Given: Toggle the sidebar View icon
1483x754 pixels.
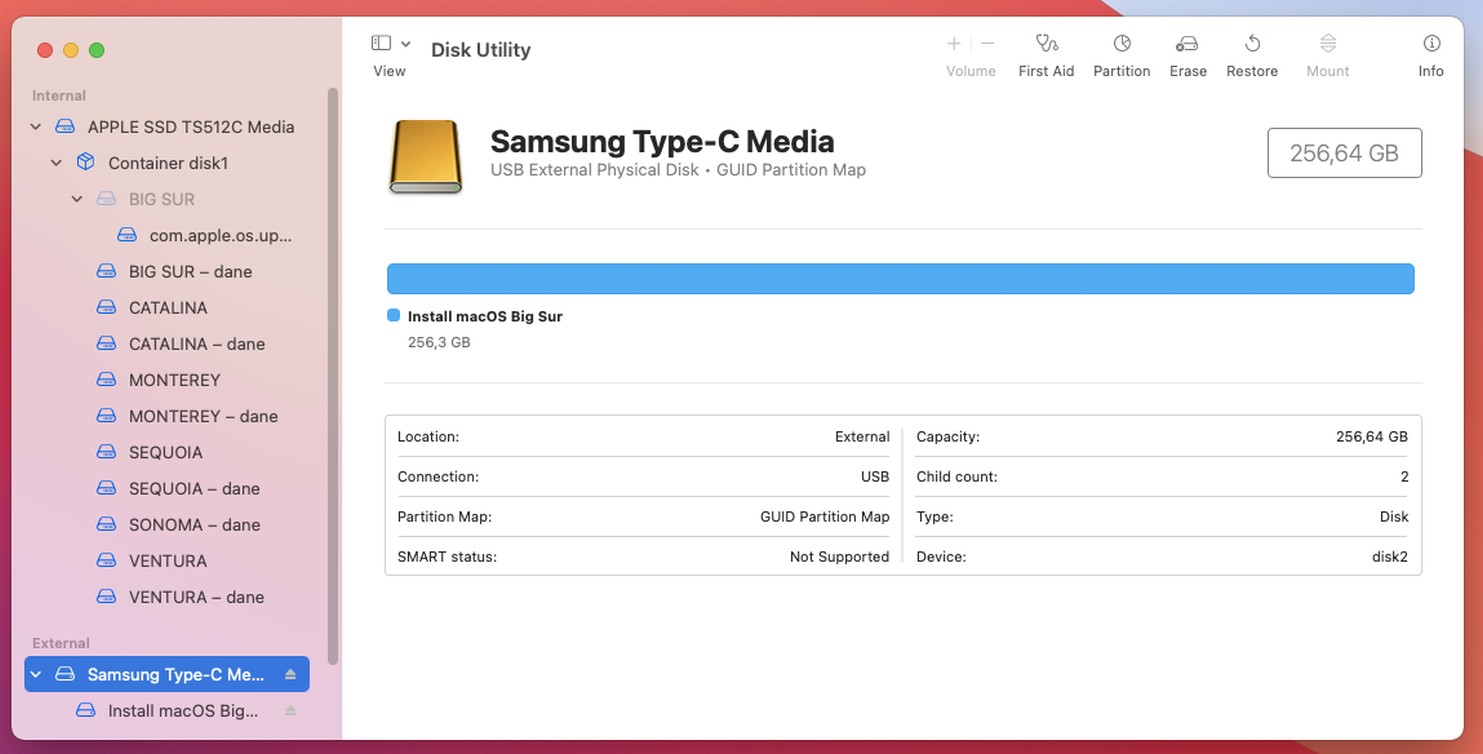Looking at the screenshot, I should pyautogui.click(x=381, y=43).
